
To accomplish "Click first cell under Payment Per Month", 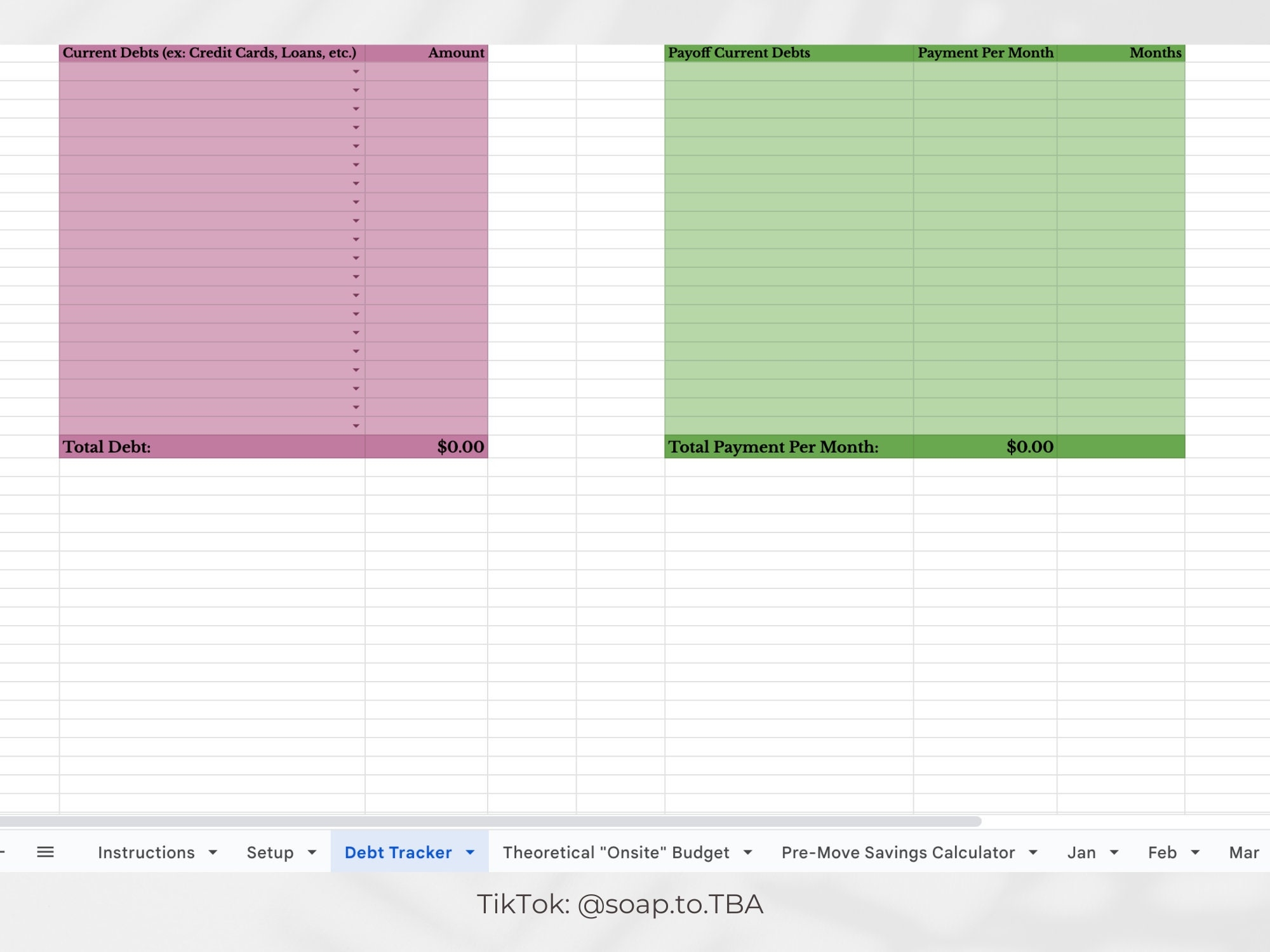I will (x=985, y=72).
